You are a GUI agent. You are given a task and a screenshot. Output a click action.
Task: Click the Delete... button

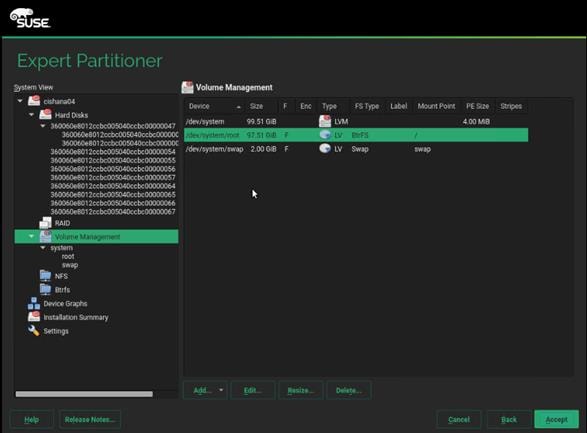(x=349, y=390)
